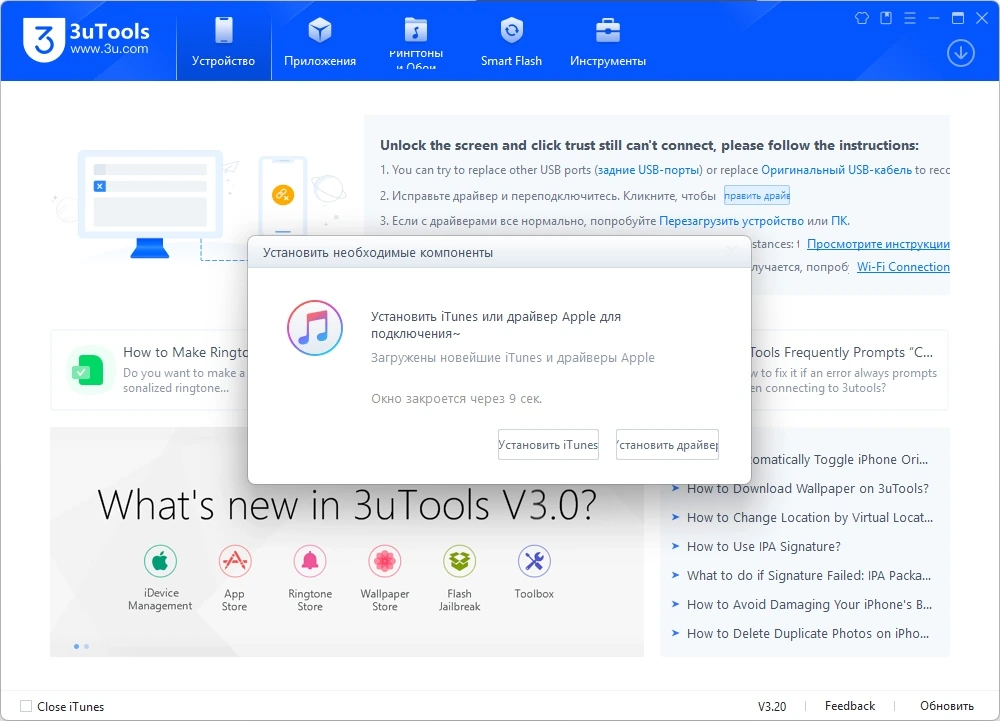Open the Устройство (Device) tab
This screenshot has width=1000, height=721.
[x=223, y=42]
